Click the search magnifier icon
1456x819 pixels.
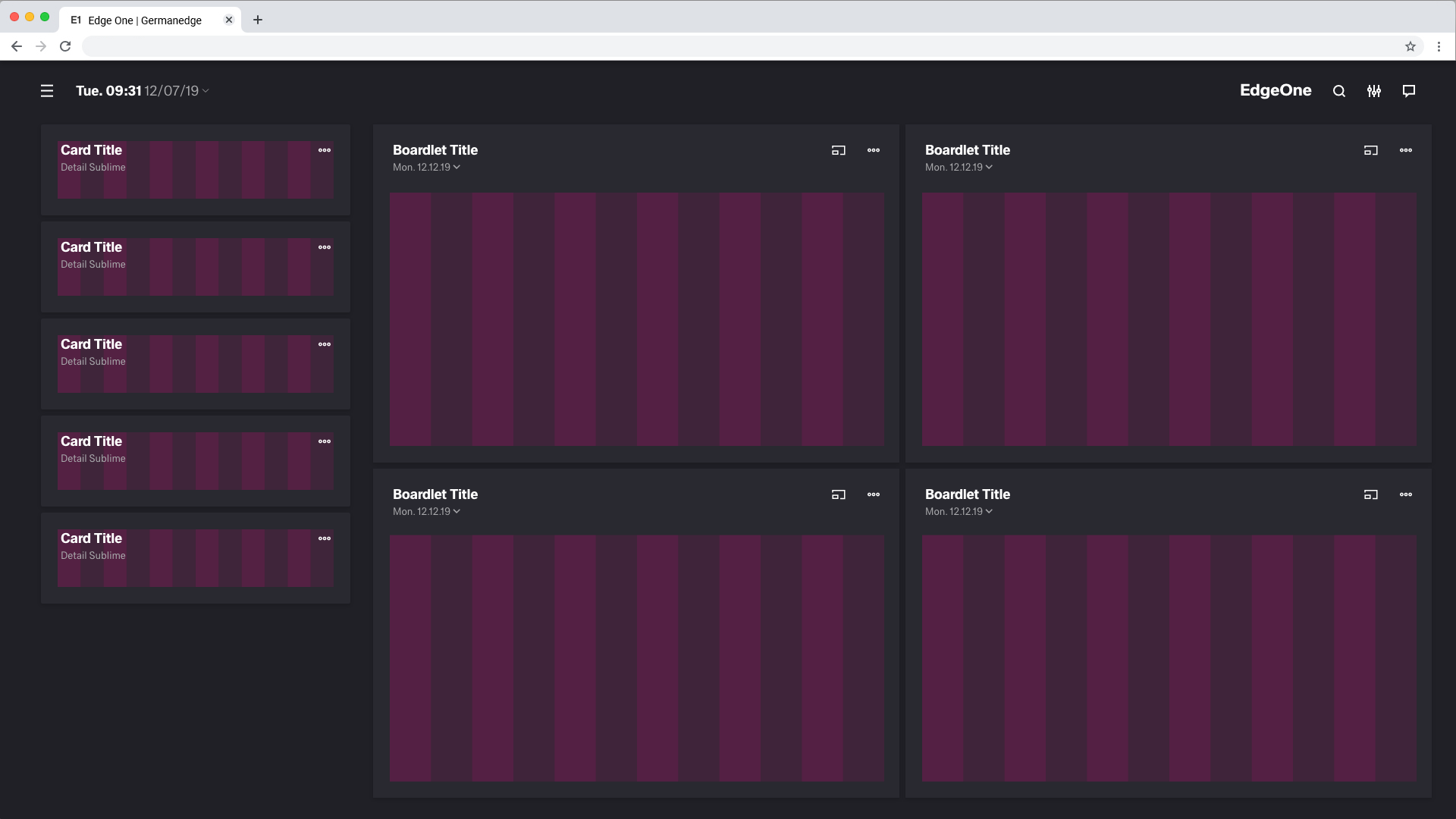pyautogui.click(x=1339, y=91)
